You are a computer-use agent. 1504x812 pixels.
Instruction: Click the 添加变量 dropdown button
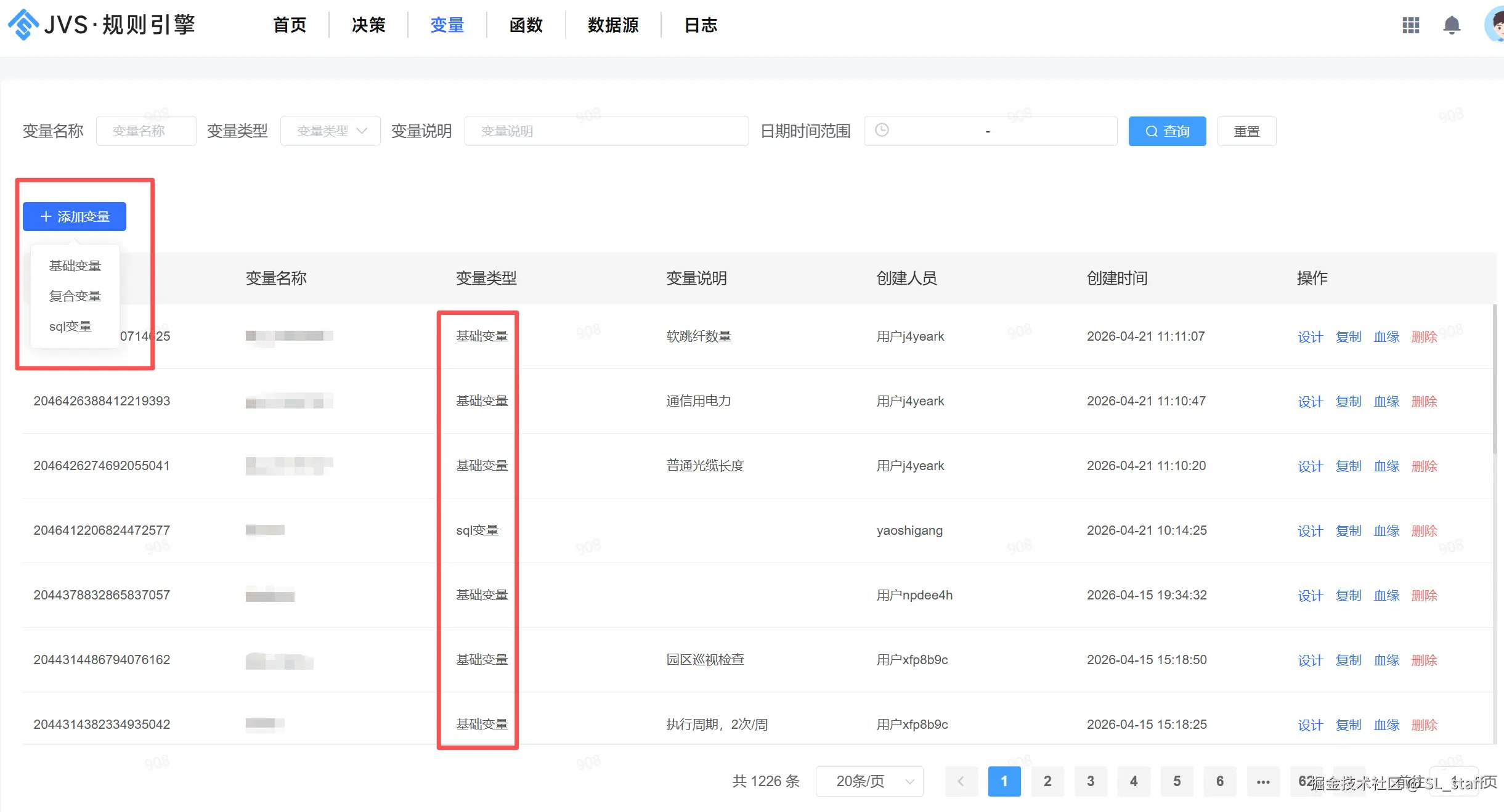(75, 216)
